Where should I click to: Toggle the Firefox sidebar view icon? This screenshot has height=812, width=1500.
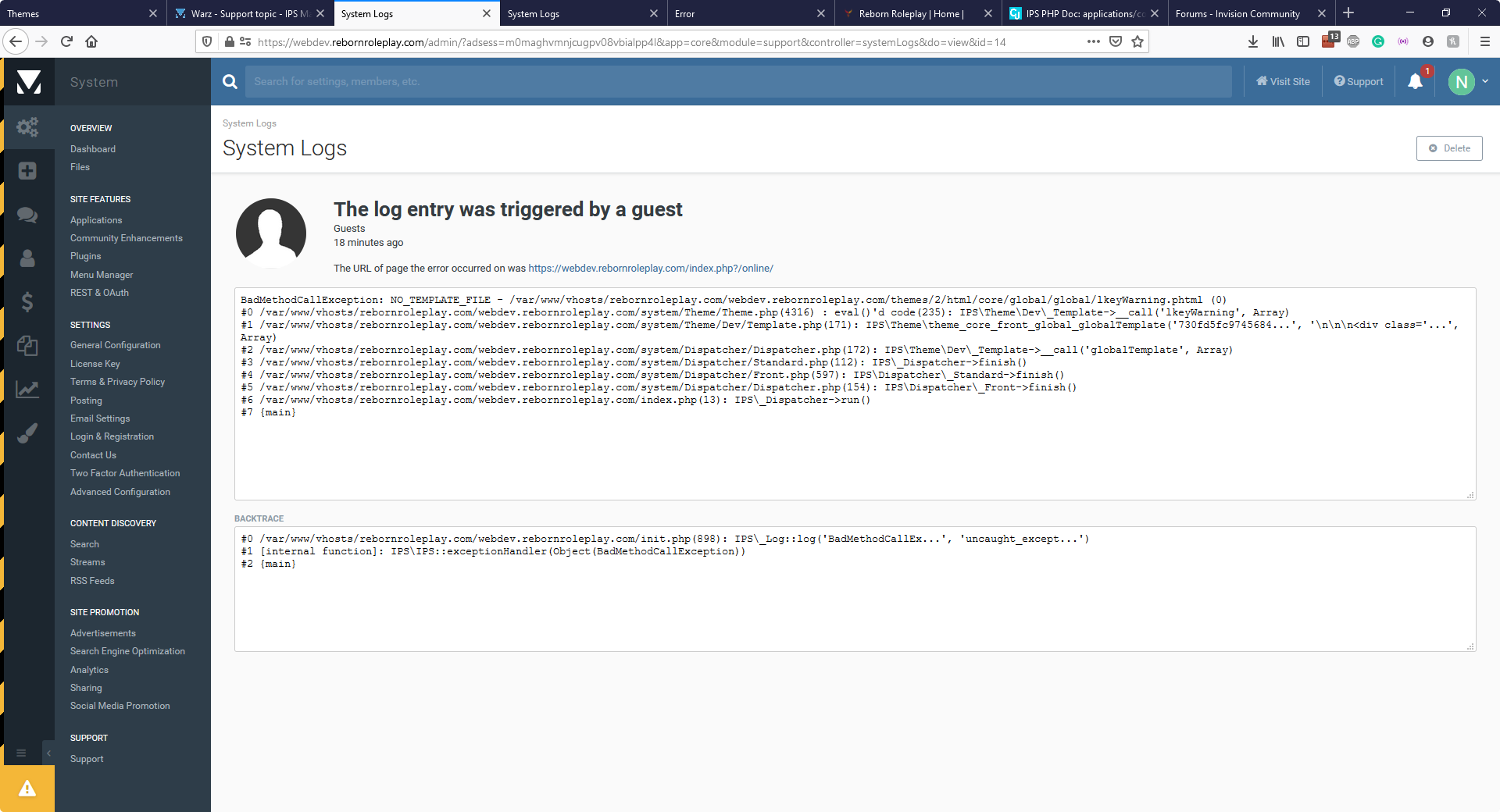tap(1303, 41)
